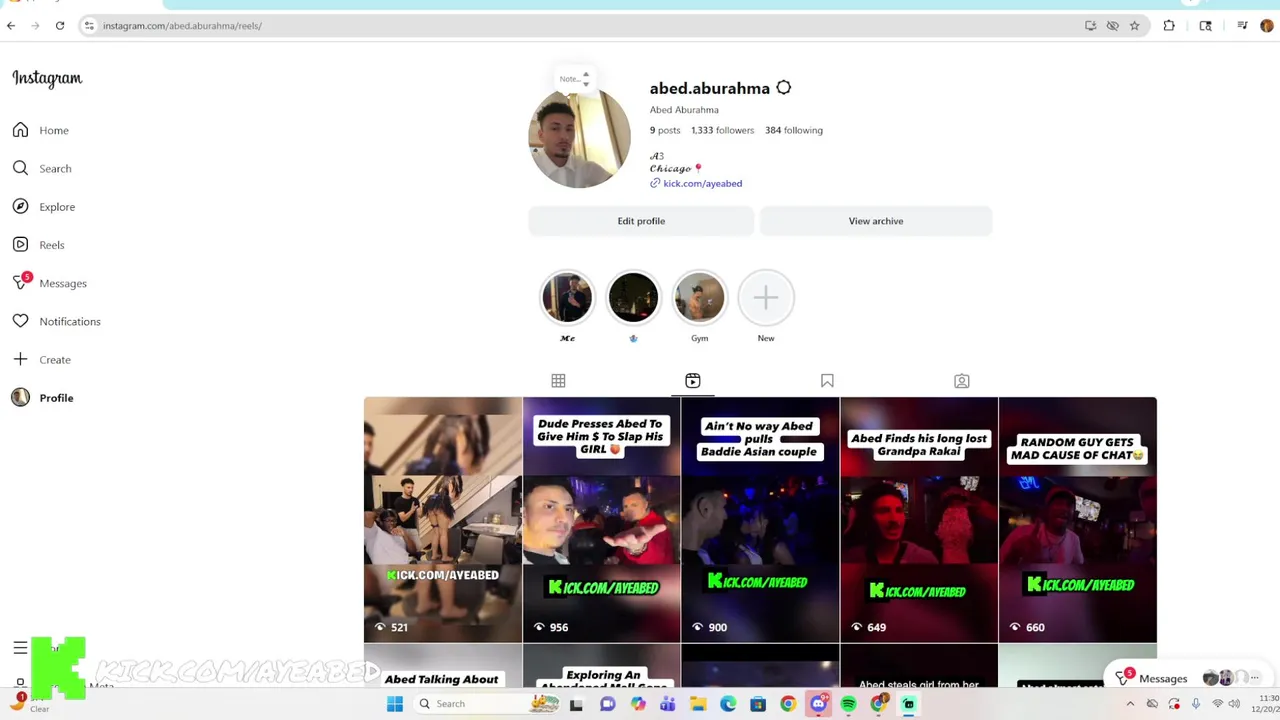Open the sidebar More hamburger menu
Screen dimensions: 1280x720
[x=20, y=648]
